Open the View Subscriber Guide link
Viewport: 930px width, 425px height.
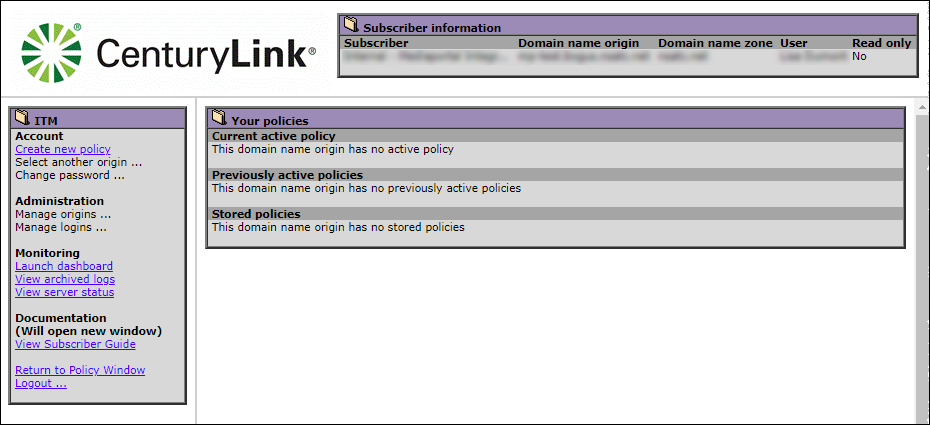pyautogui.click(x=75, y=344)
